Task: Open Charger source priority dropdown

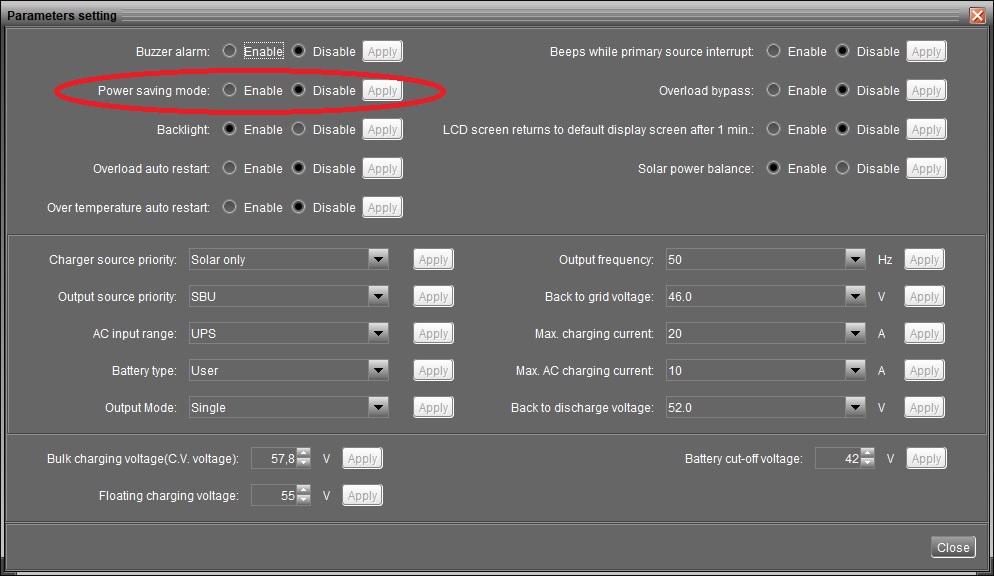Action: [x=378, y=259]
